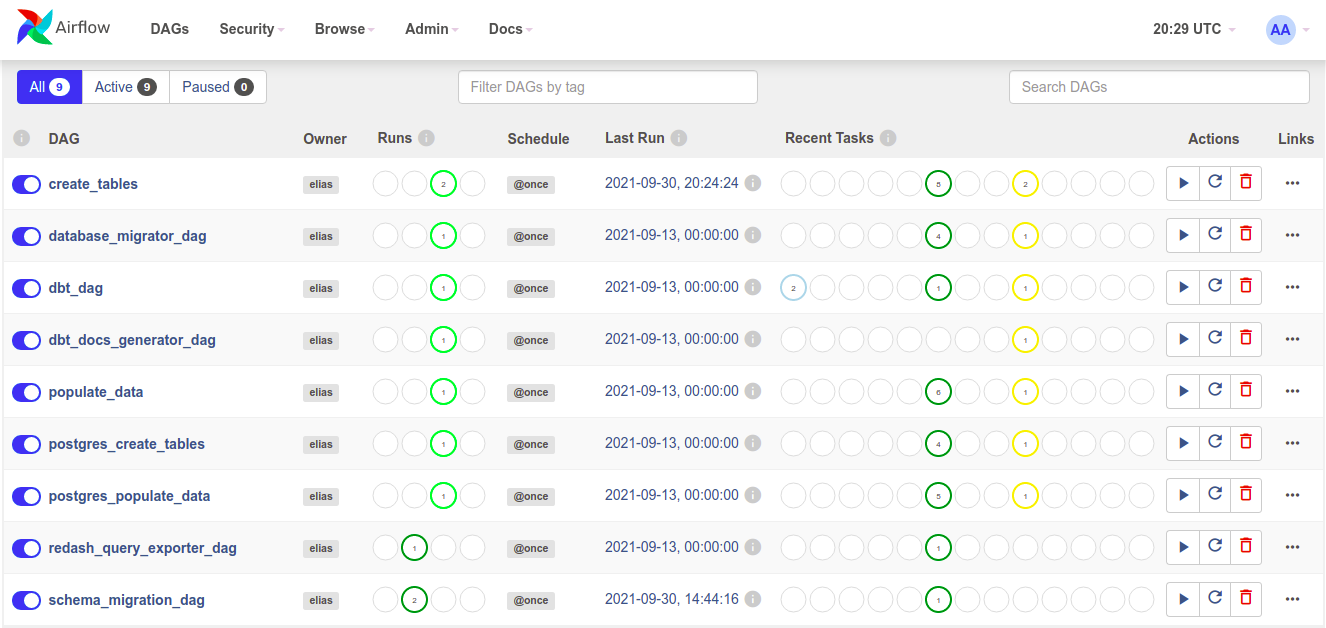Refresh database_migrator_dag
Image resolution: width=1326 pixels, height=628 pixels.
[1215, 235]
